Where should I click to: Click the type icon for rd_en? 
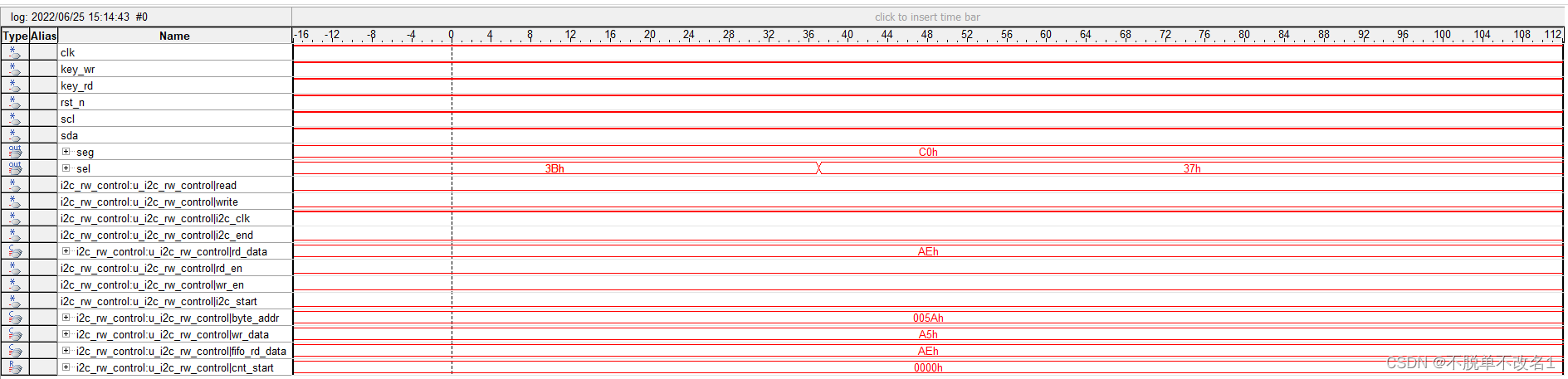click(x=15, y=268)
